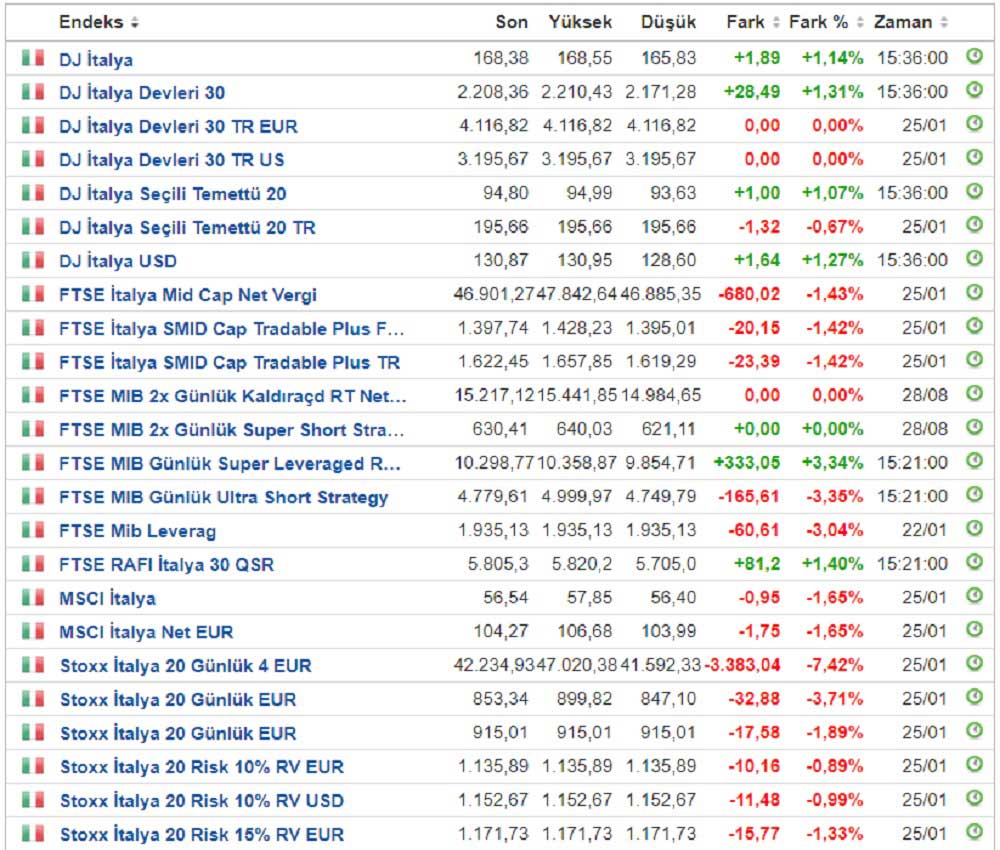Click the +28,49 Fark value
This screenshot has height=850, width=1000.
click(752, 92)
